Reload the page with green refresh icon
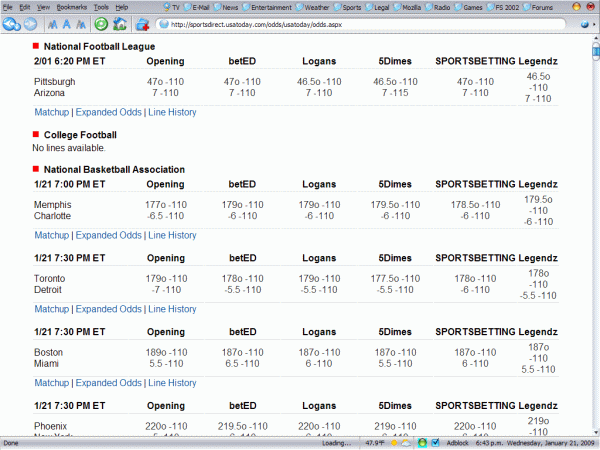 [101, 24]
